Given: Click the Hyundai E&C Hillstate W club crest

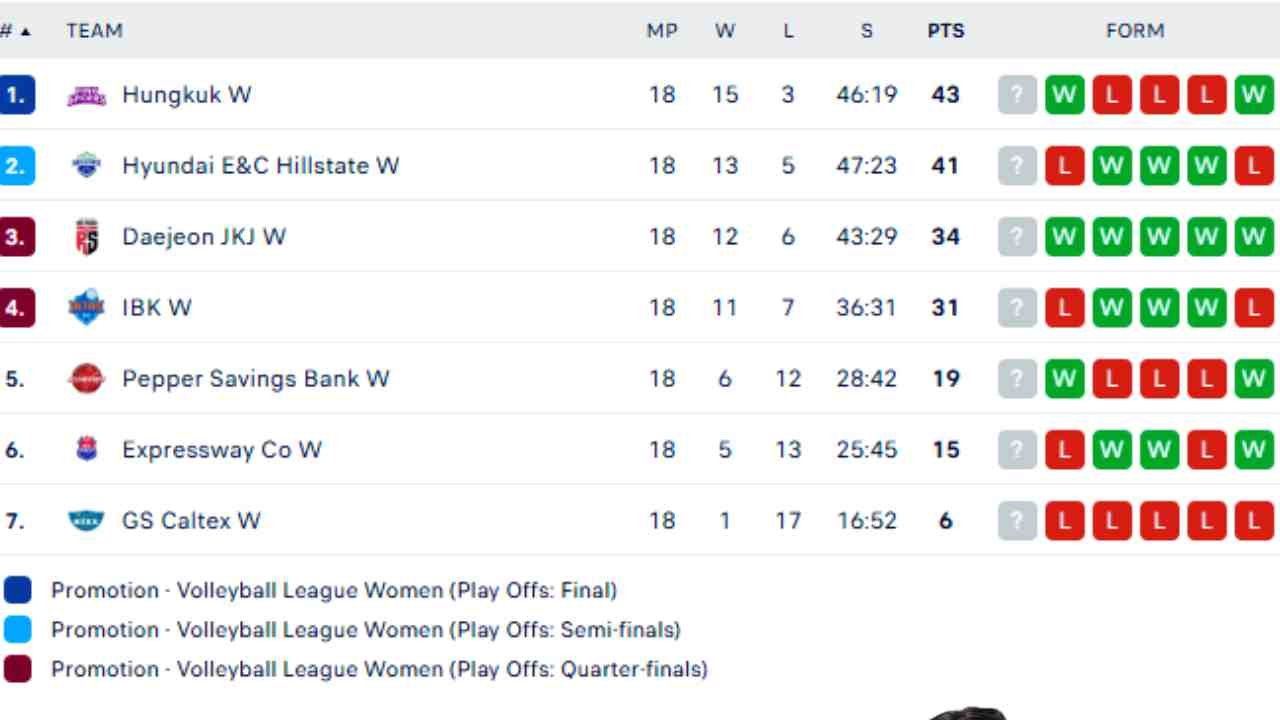Looking at the screenshot, I should tap(87, 165).
